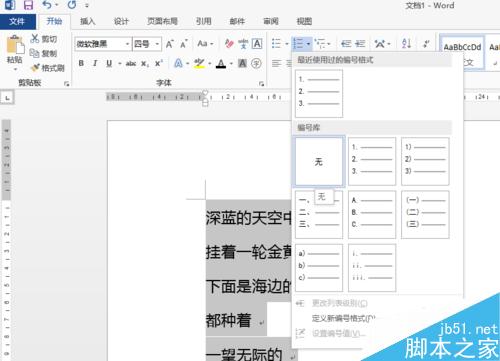Screen dimensions: 500x361
Task: Switch to the 设计 (Design) tab
Action: tap(121, 22)
